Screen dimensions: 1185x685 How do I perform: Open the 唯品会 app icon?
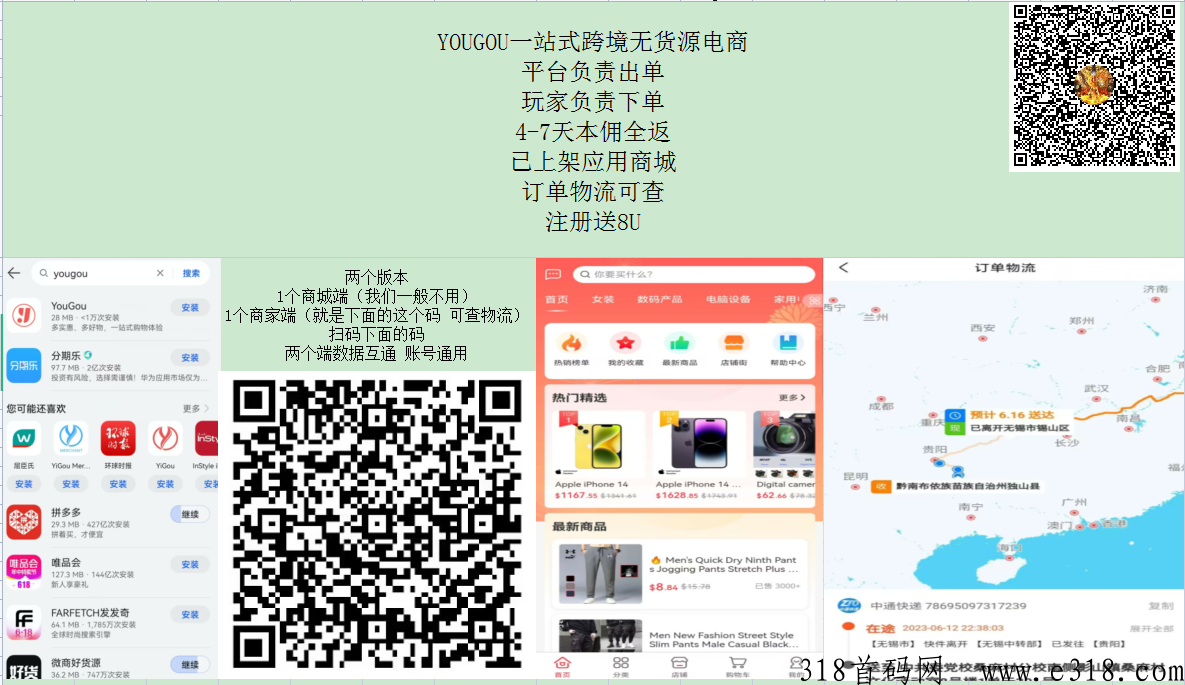pos(24,572)
